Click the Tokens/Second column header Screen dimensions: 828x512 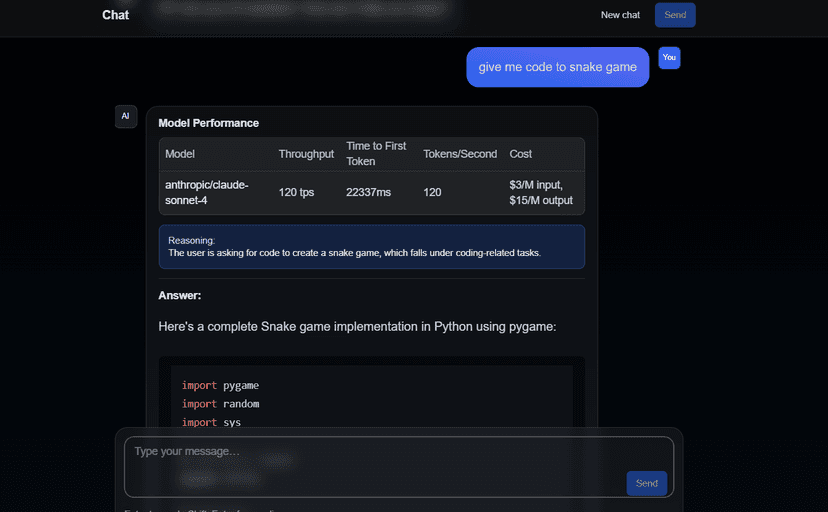459,154
